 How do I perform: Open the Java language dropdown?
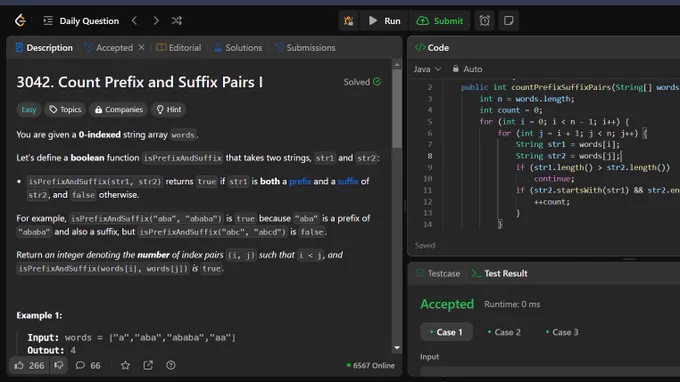click(427, 69)
